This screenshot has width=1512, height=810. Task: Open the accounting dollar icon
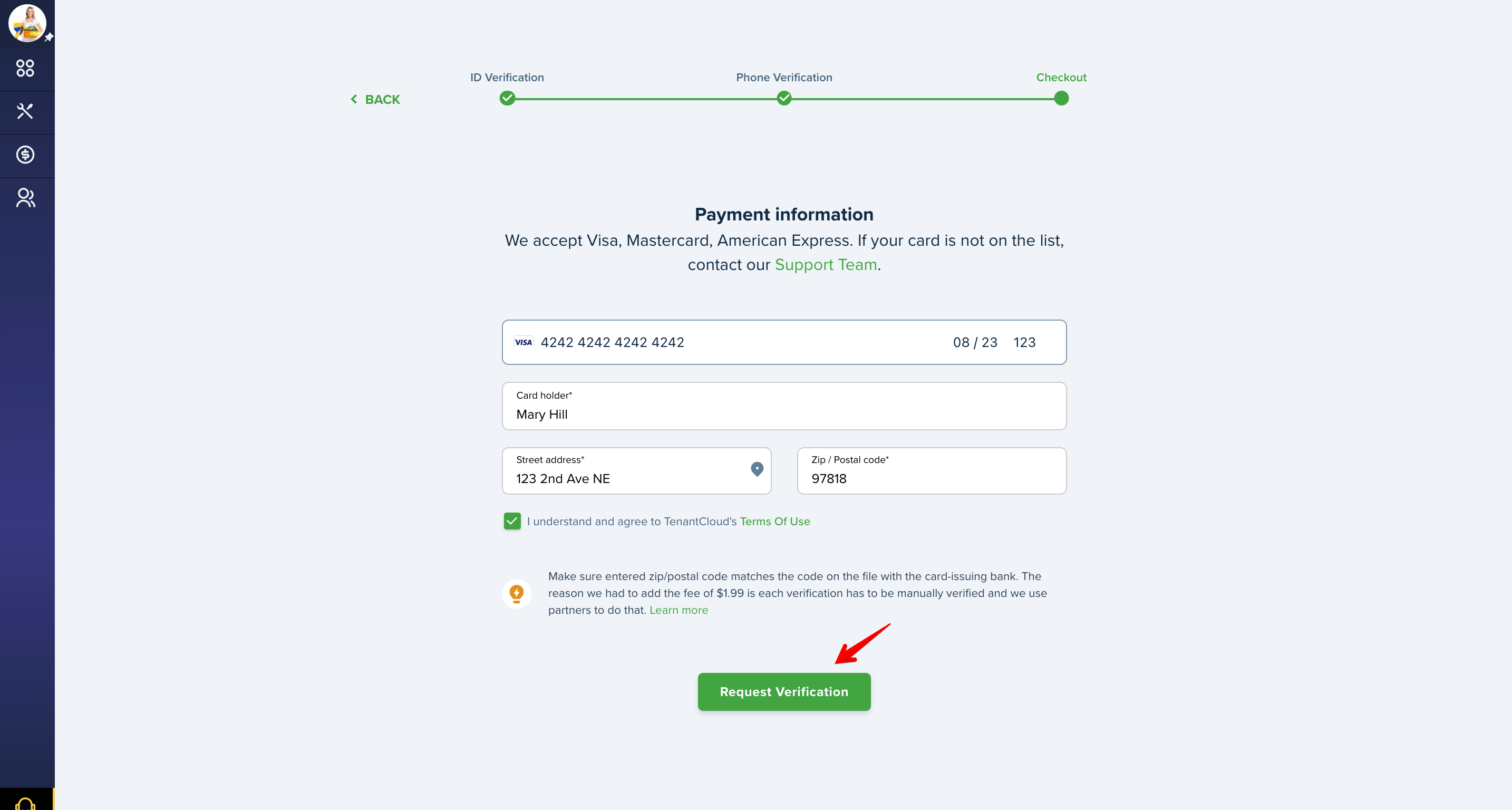pyautogui.click(x=25, y=155)
